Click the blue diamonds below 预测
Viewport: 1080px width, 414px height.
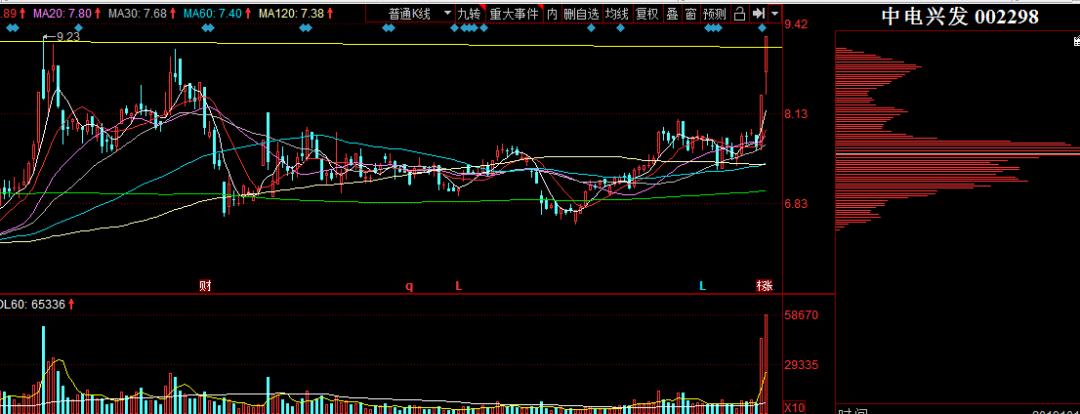point(714,28)
